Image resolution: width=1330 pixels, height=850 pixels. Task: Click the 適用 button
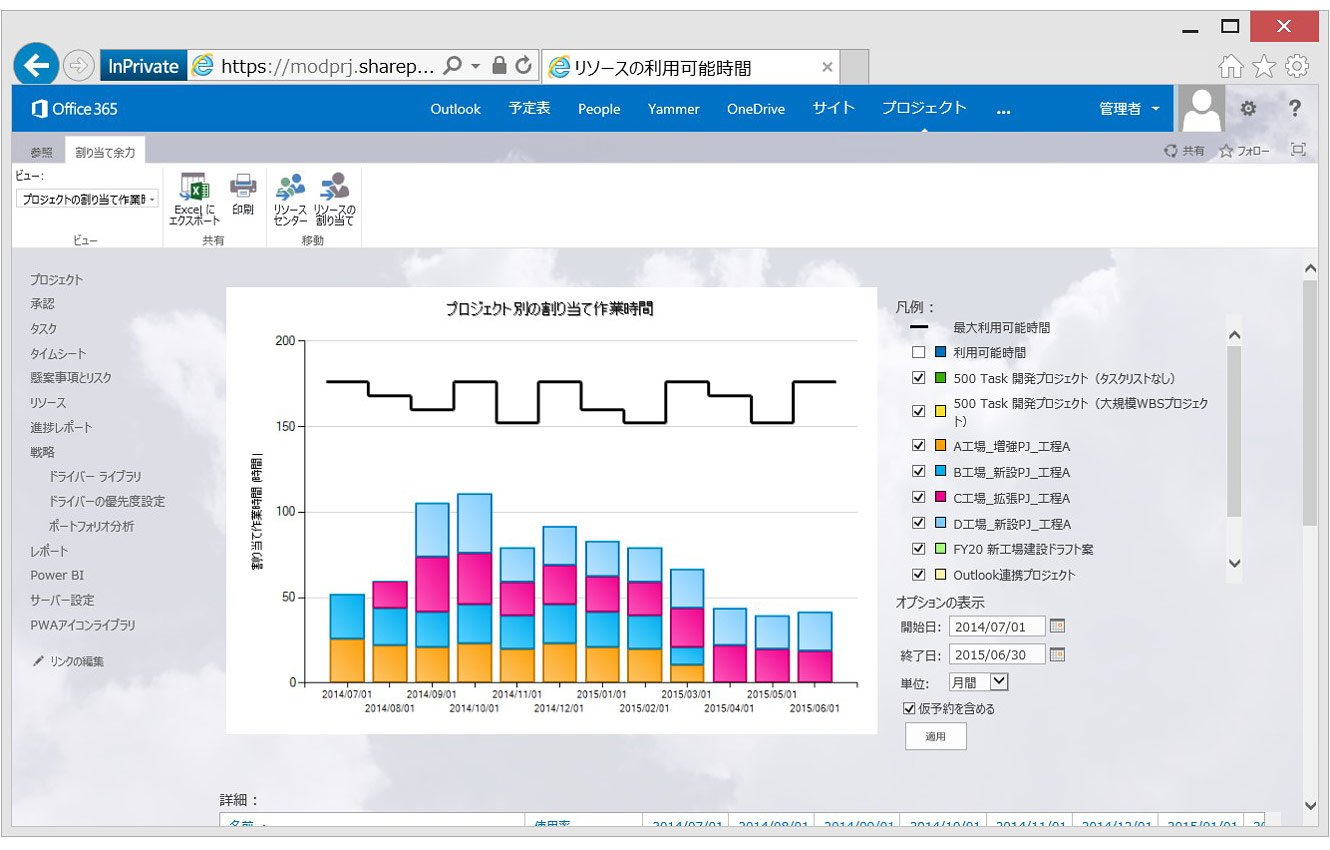[936, 736]
